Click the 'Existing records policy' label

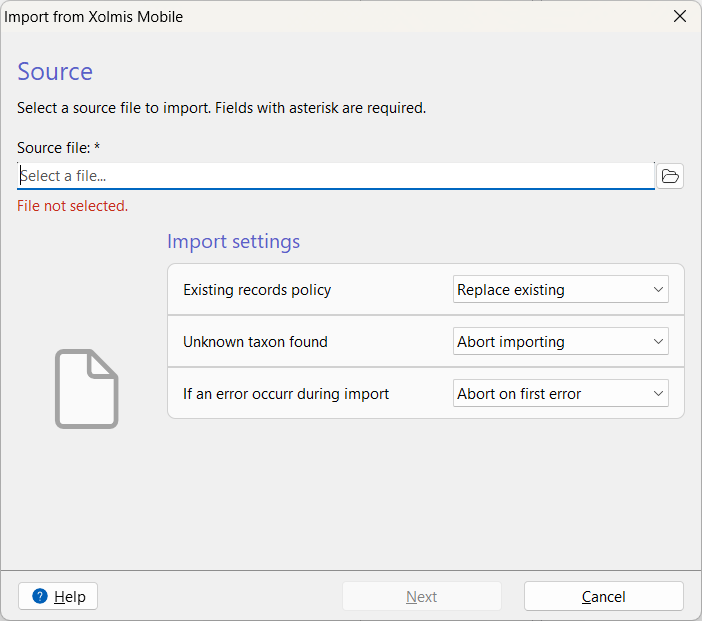tap(257, 290)
